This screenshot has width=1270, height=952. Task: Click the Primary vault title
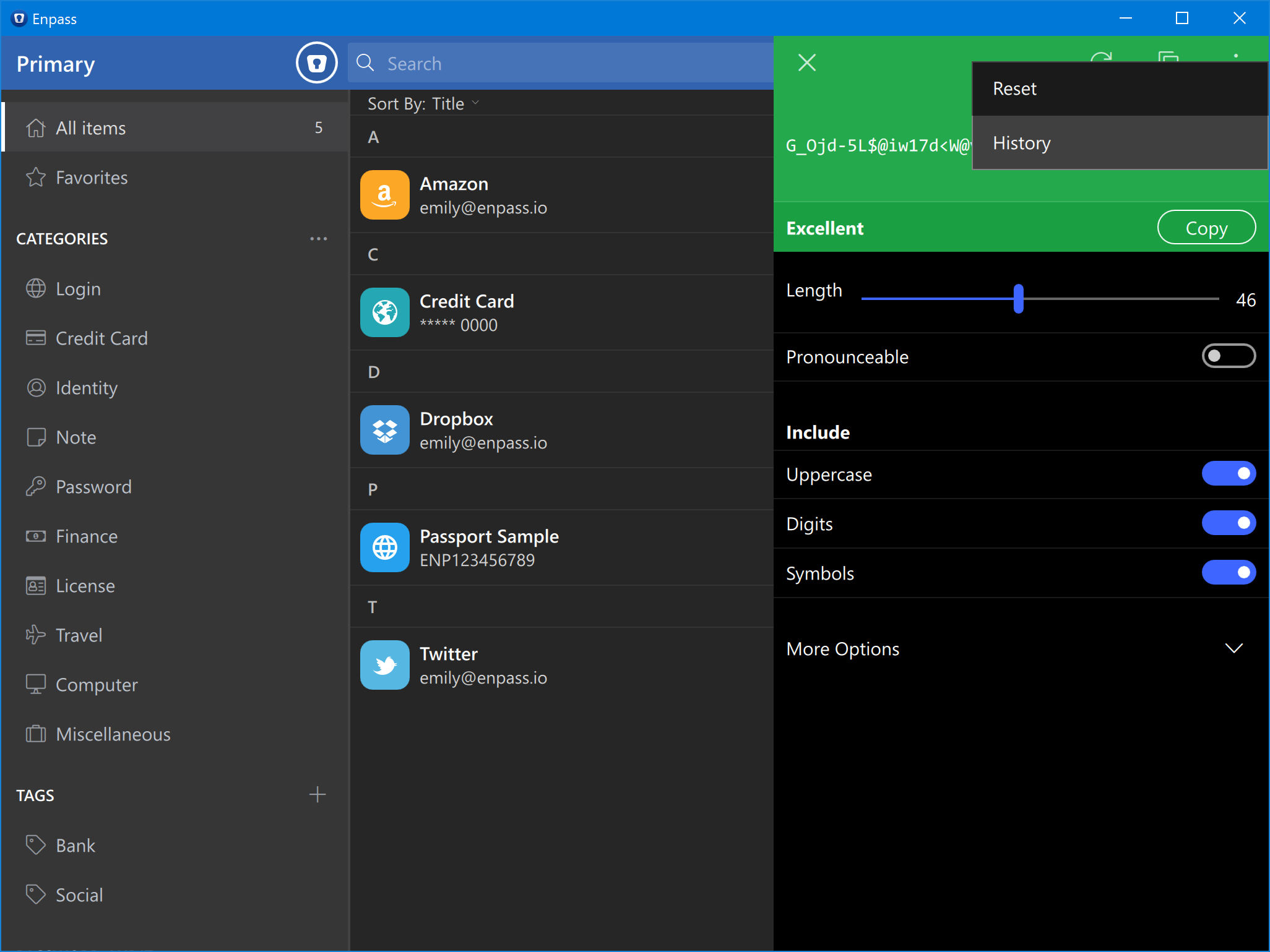(56, 64)
